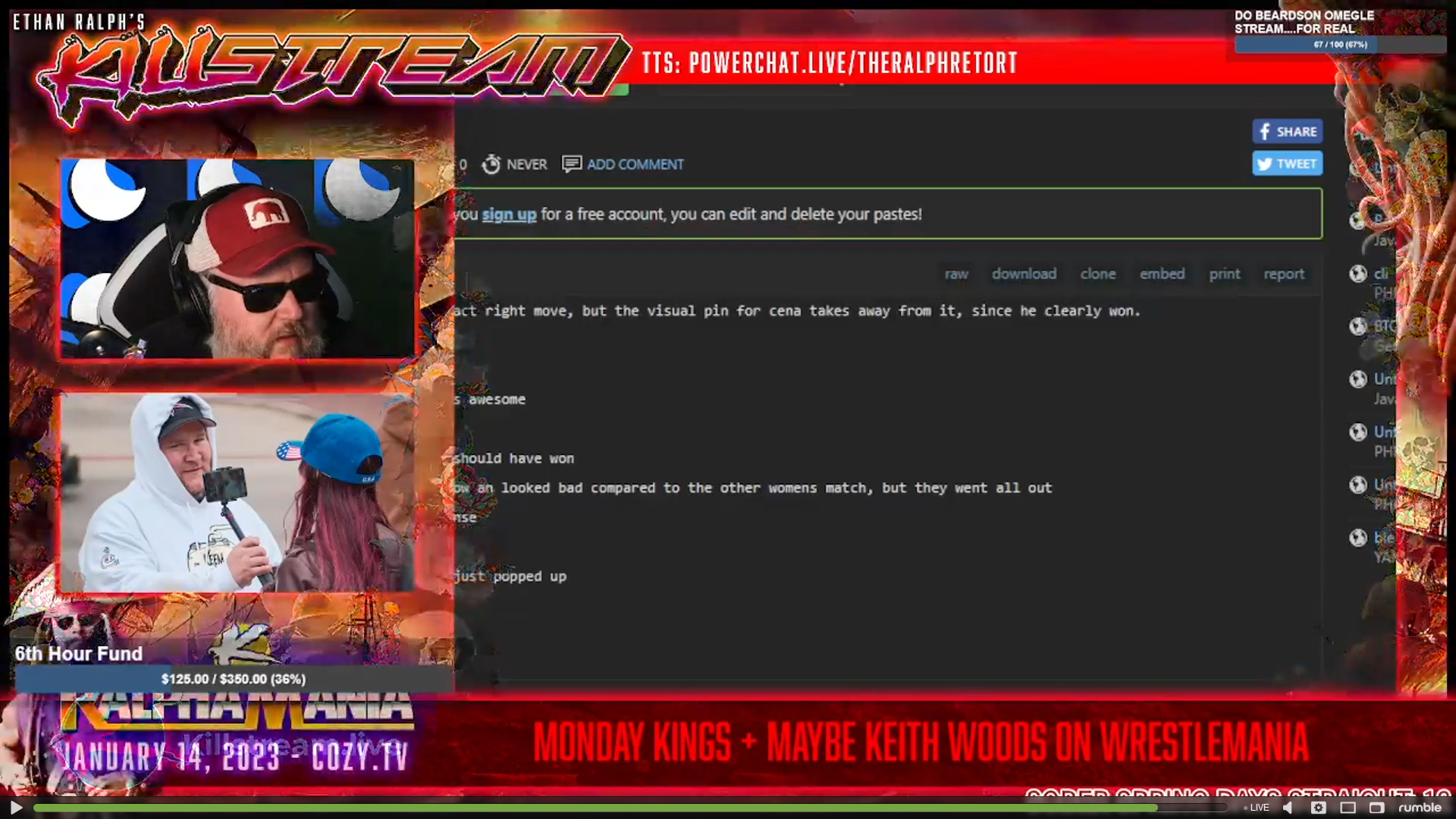
Task: Click the "awesome" paste line
Action: click(491, 399)
